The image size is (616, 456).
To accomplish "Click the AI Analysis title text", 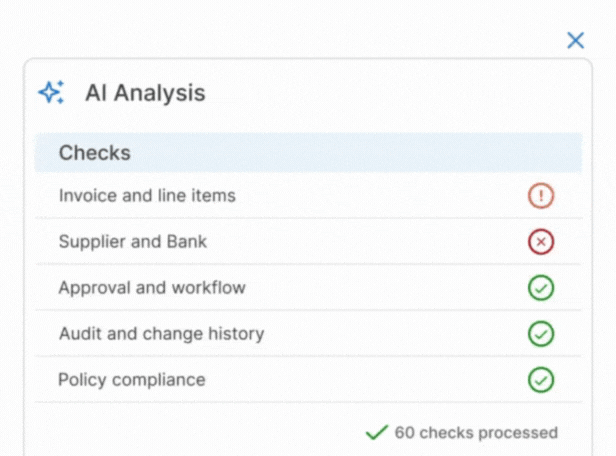I will point(145,93).
